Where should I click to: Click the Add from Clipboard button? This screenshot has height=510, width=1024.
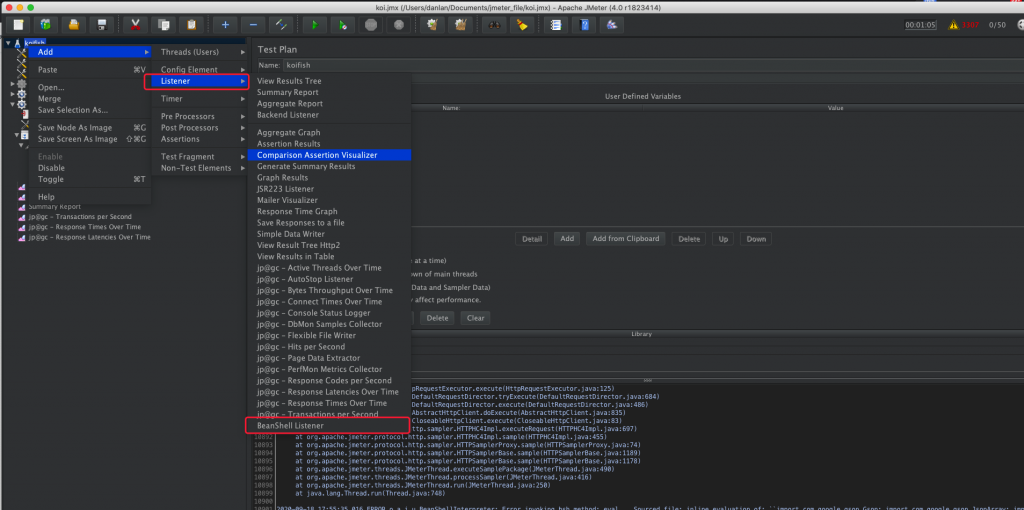pos(625,239)
